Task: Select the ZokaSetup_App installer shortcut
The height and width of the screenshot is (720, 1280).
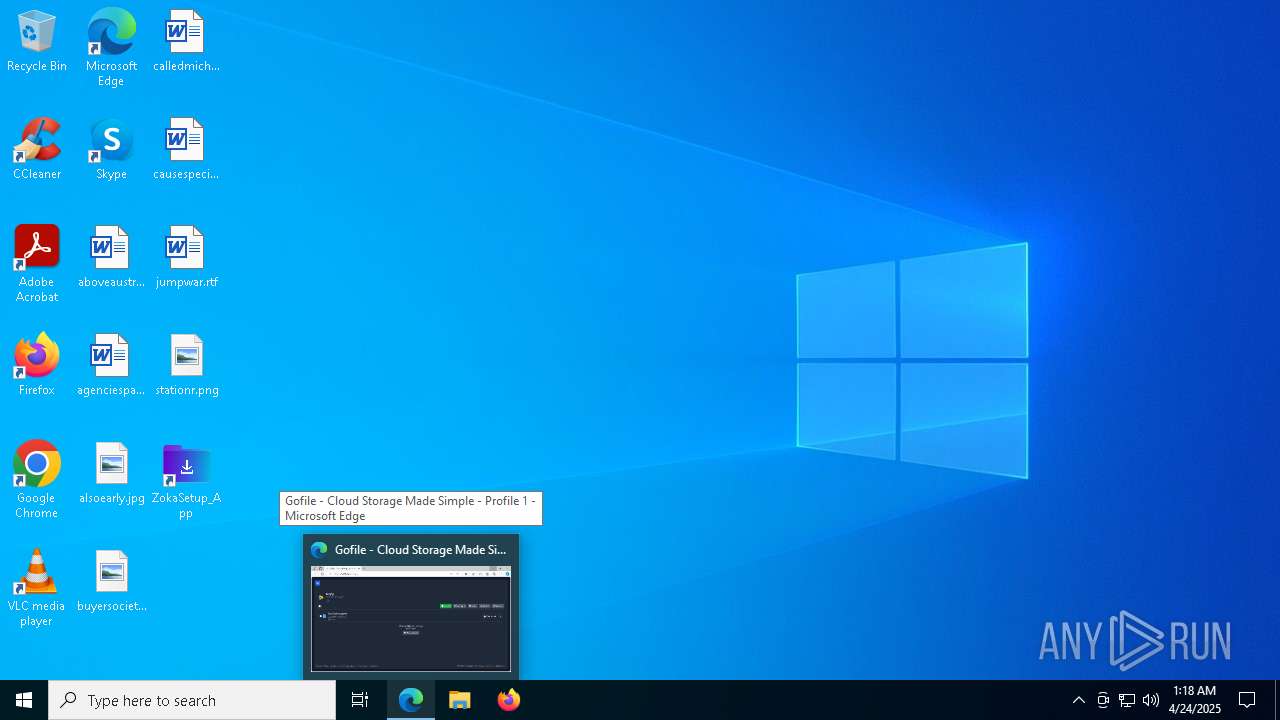Action: click(x=186, y=480)
